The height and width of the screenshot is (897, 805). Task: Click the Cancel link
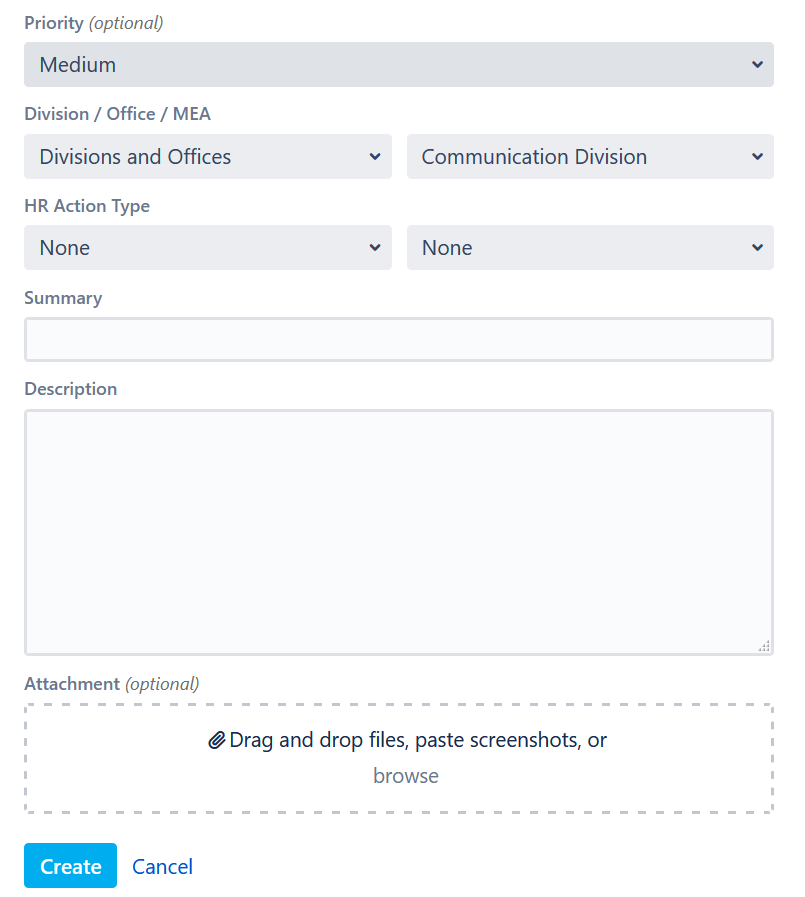coord(162,867)
